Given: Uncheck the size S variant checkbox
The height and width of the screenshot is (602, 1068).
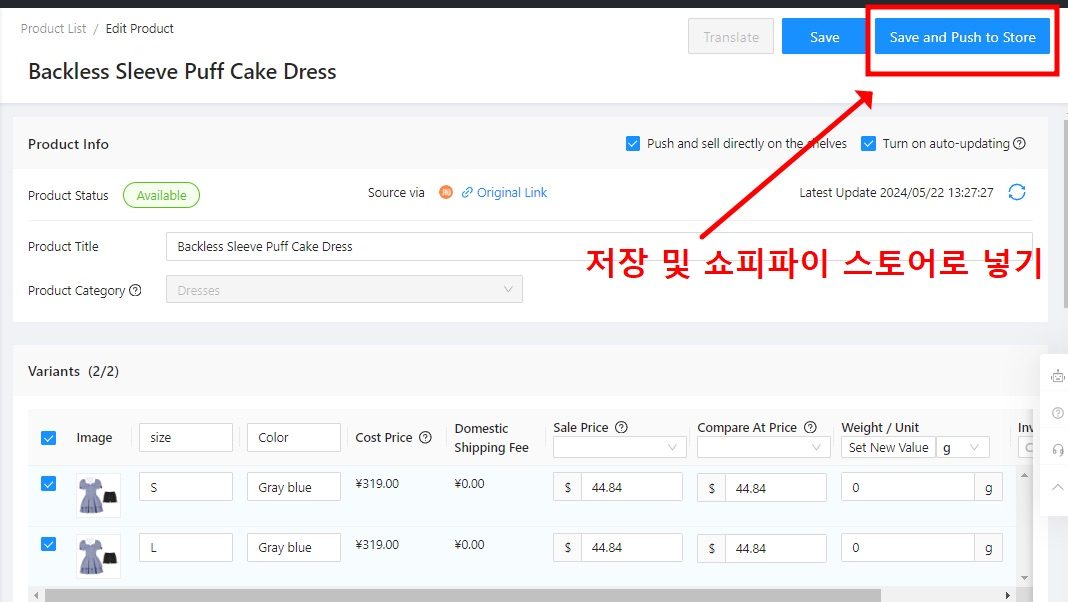Looking at the screenshot, I should (x=48, y=484).
